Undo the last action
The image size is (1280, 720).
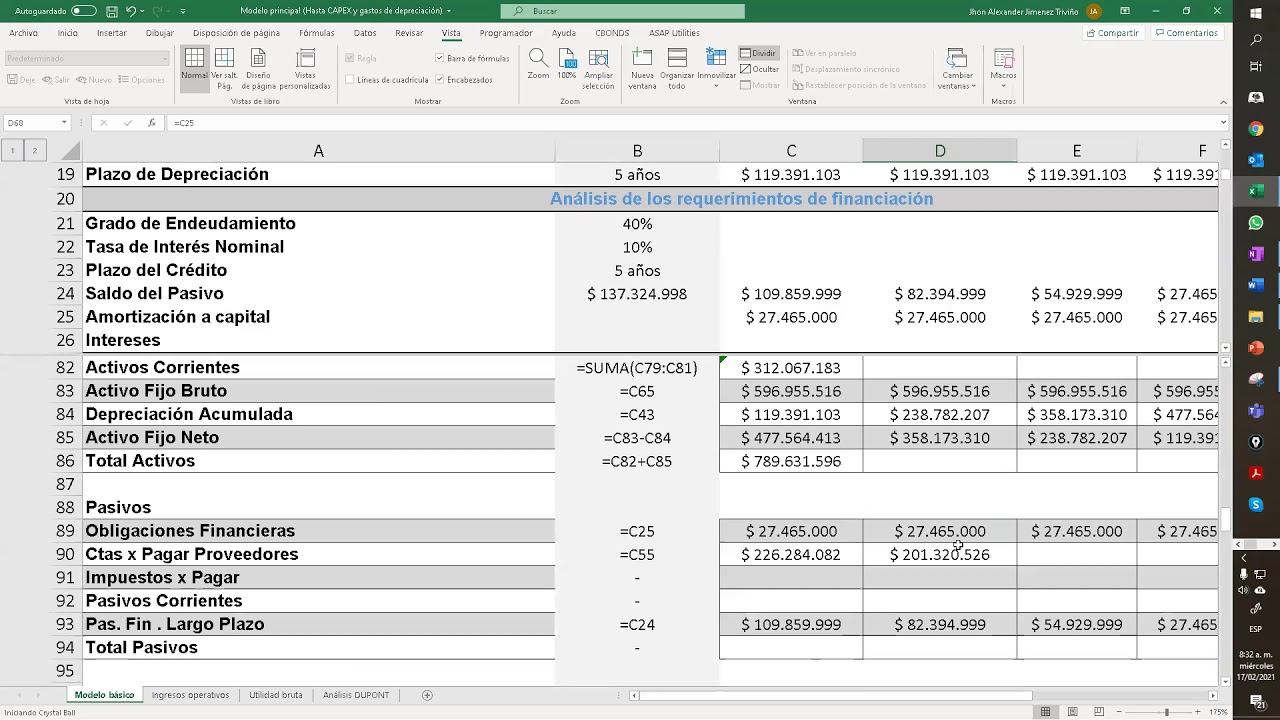[x=130, y=11]
